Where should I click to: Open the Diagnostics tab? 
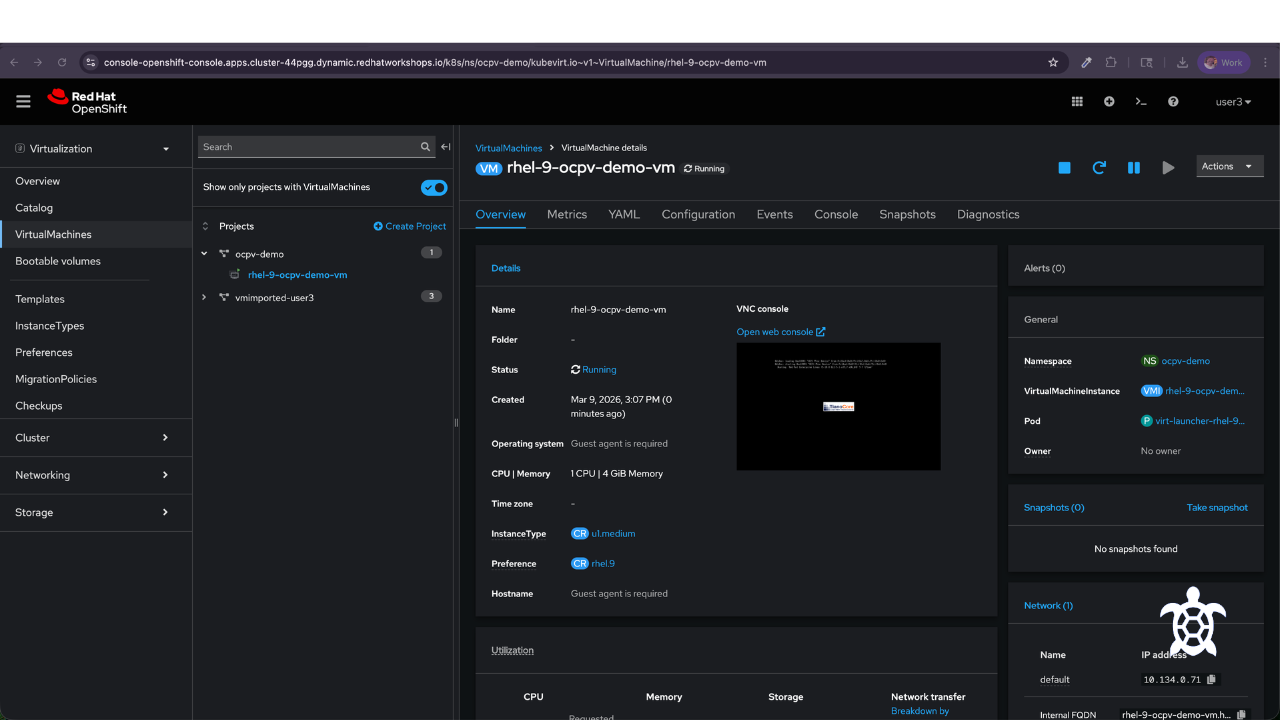click(x=988, y=214)
